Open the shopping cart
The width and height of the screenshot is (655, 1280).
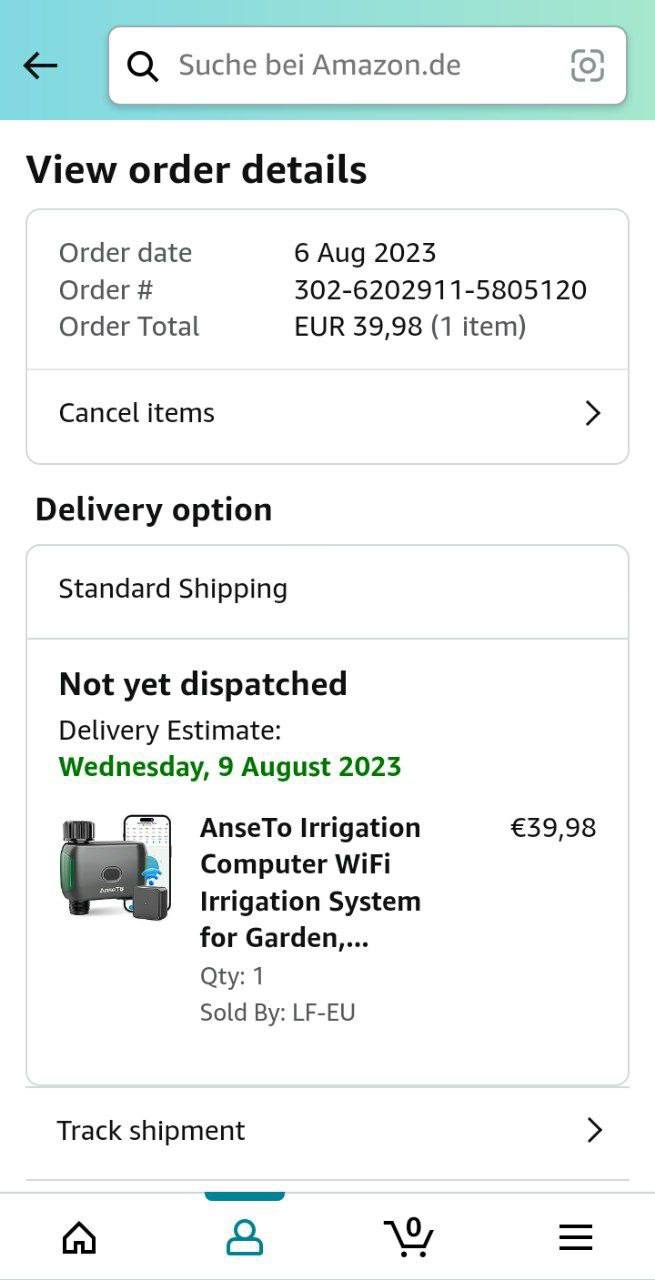point(409,1237)
